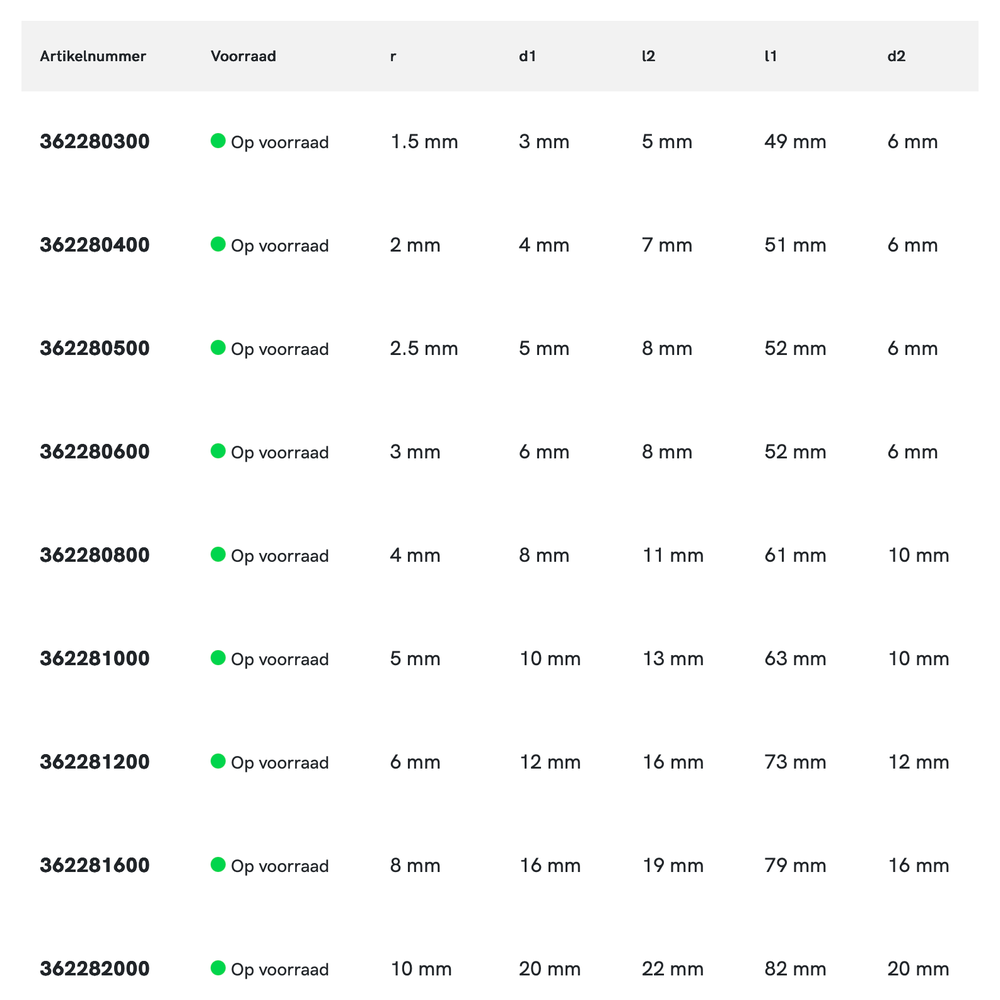Click the green stock dot for 362280800
This screenshot has width=1000, height=1000.
(x=218, y=554)
